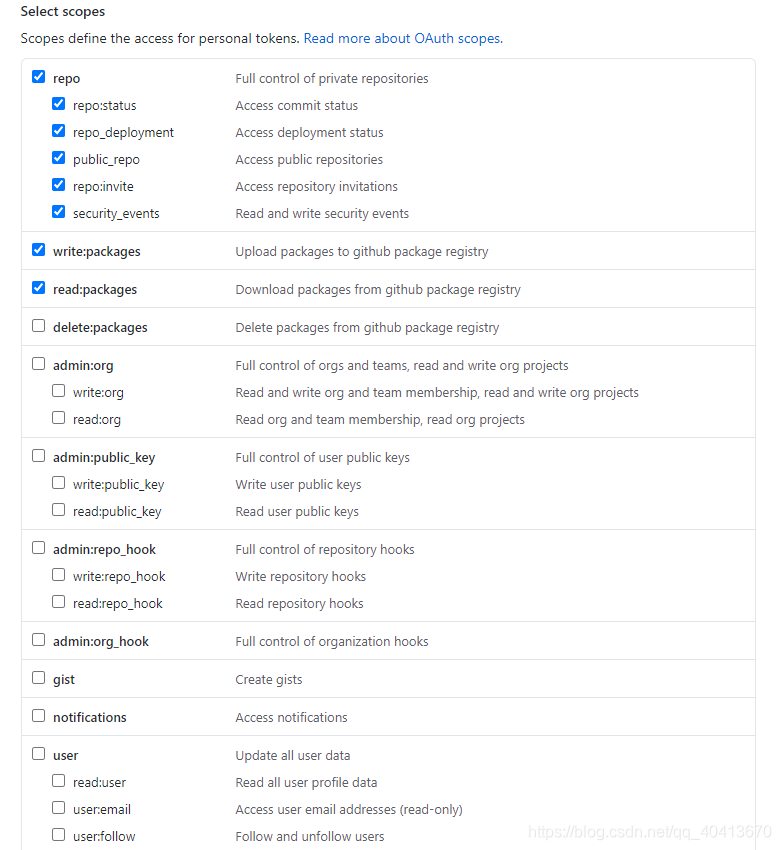Enable write:org membership access
Screen dimensions: 781x850
coord(58,389)
